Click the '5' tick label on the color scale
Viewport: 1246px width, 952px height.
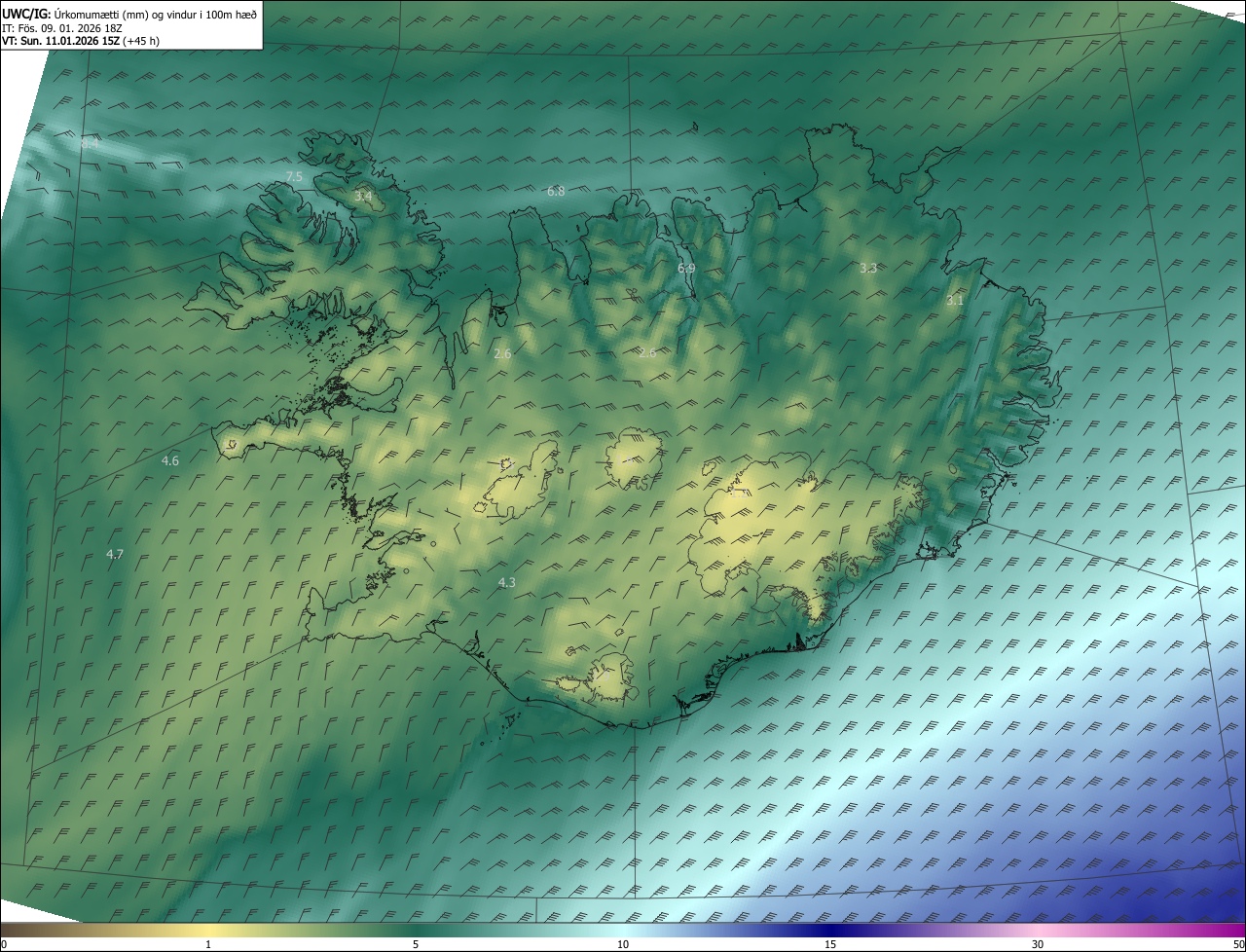(416, 944)
